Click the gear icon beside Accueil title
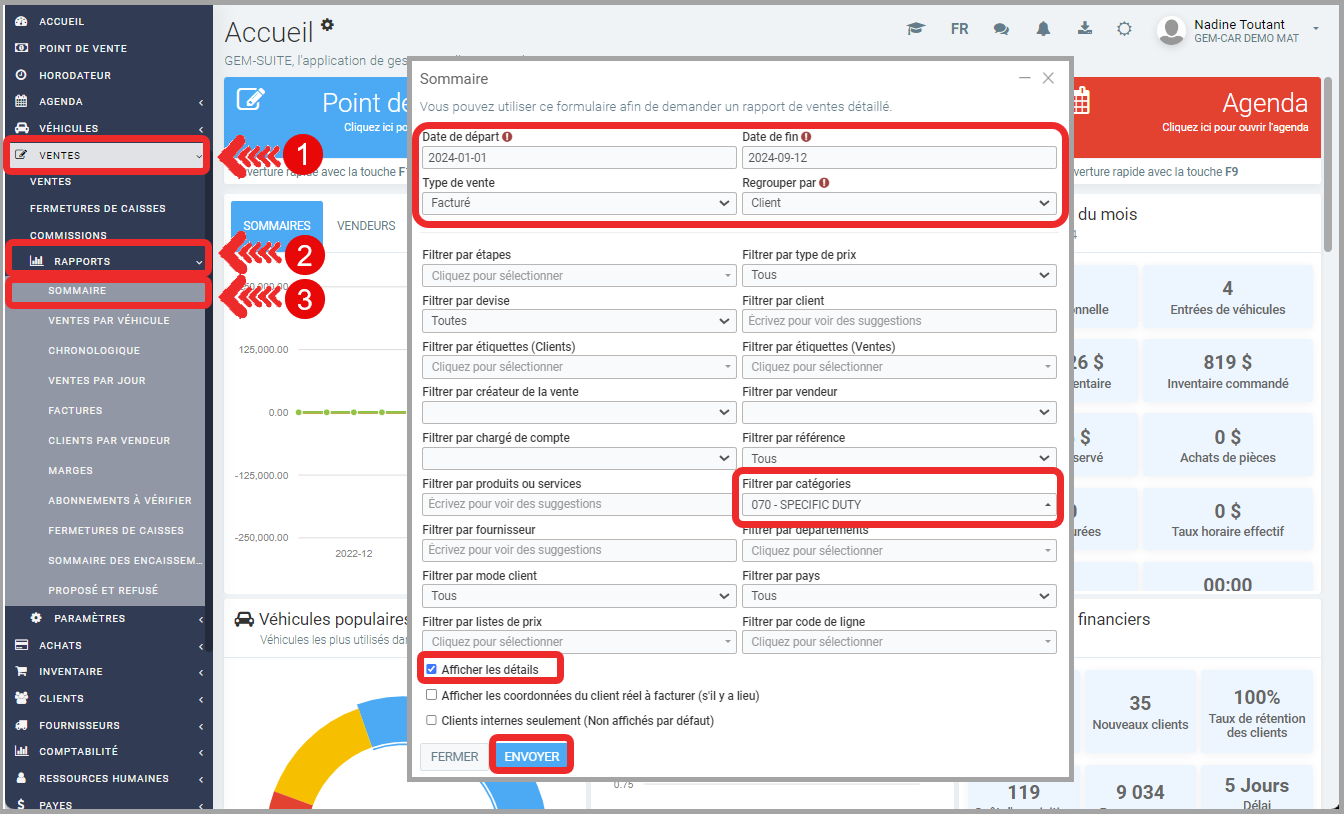Image resolution: width=1344 pixels, height=814 pixels. tap(327, 24)
